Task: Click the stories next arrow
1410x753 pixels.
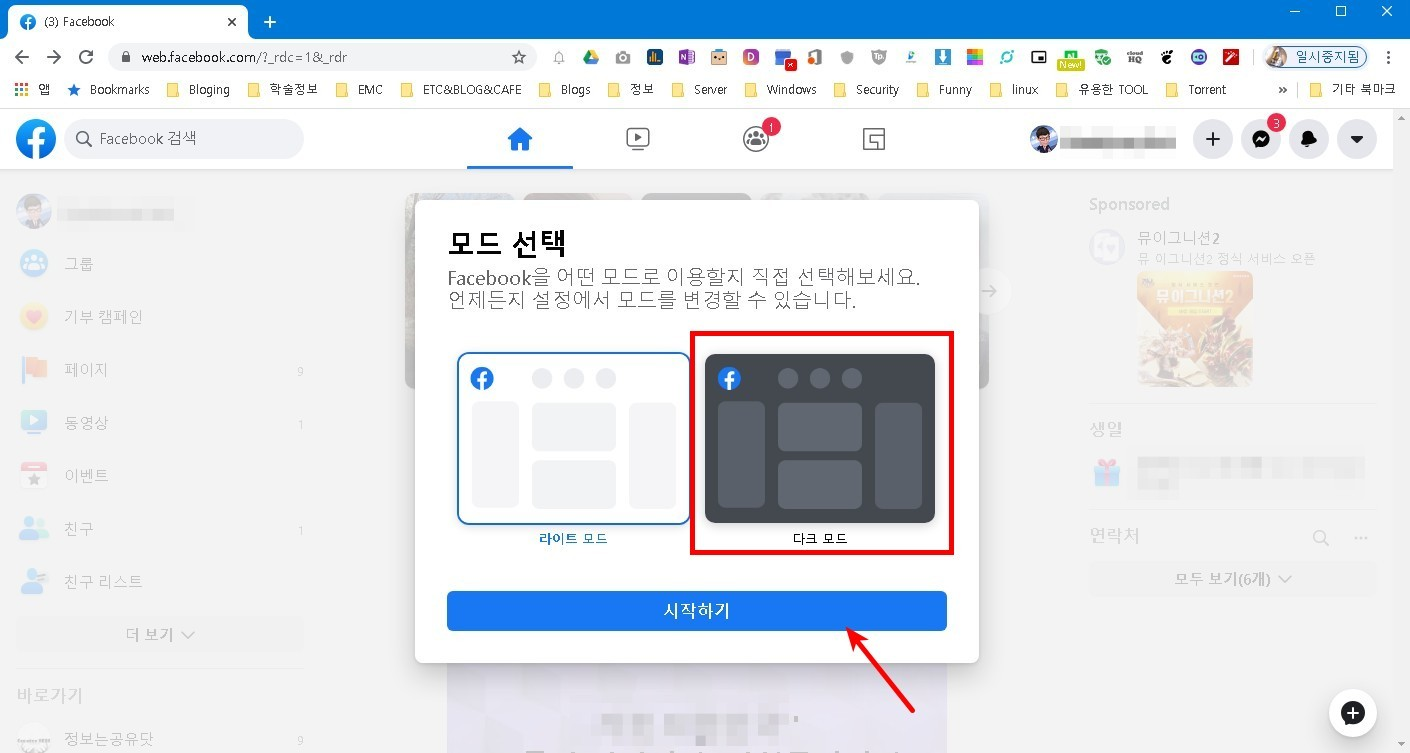Action: (989, 291)
